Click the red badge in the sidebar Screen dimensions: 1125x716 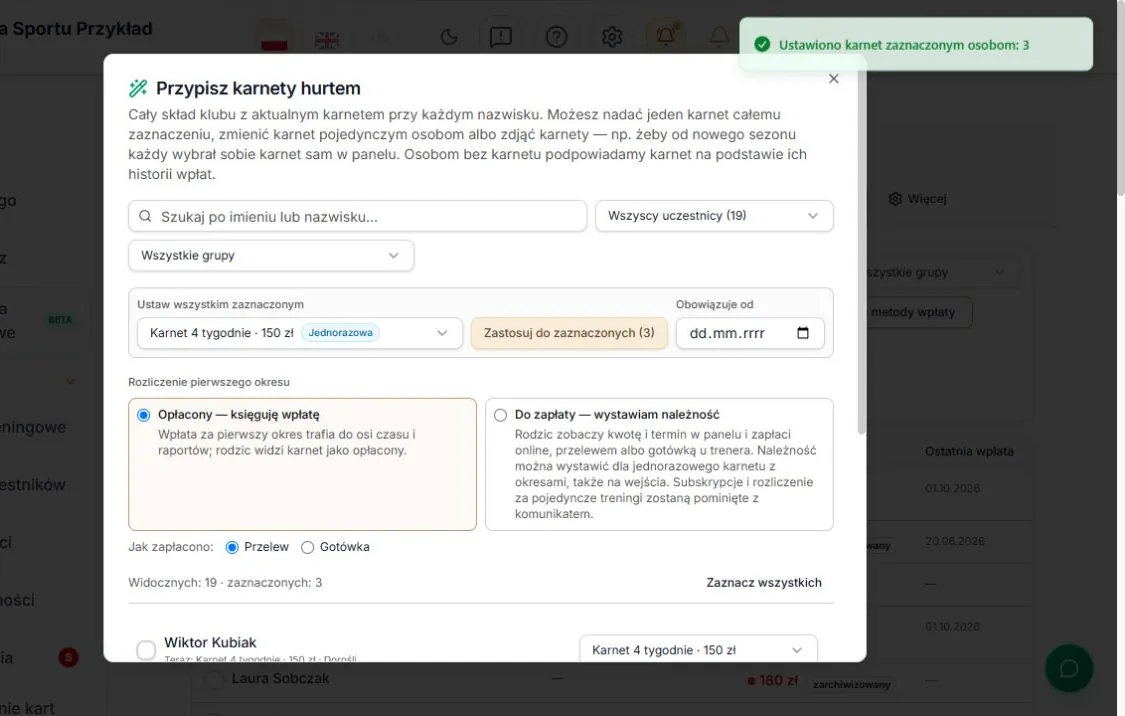pyautogui.click(x=68, y=657)
